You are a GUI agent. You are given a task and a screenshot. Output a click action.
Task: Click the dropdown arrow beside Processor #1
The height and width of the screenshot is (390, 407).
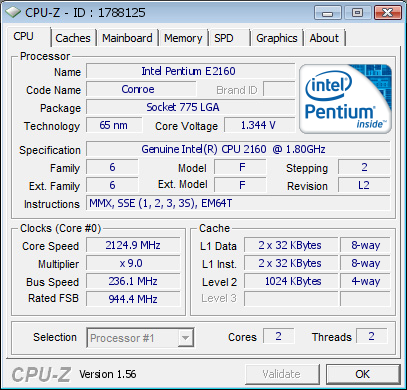[185, 338]
